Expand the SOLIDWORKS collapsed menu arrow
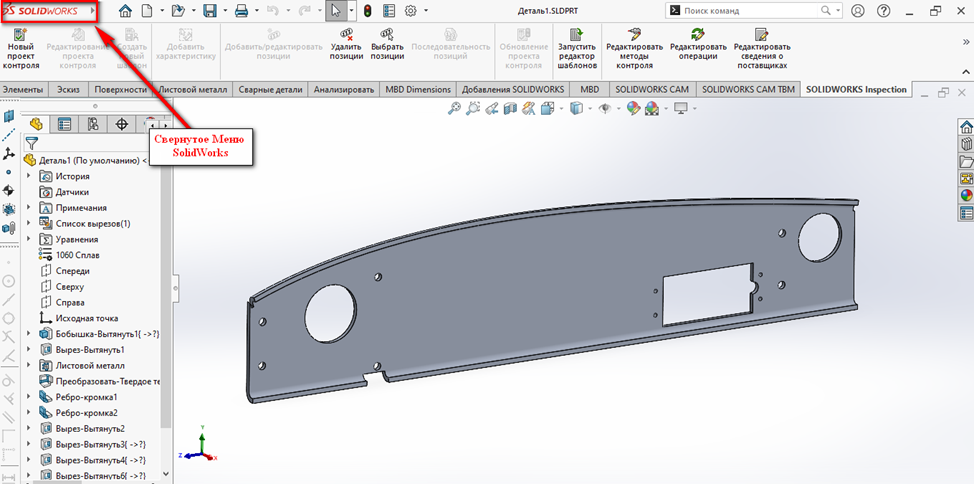This screenshot has width=974, height=484. (x=93, y=11)
